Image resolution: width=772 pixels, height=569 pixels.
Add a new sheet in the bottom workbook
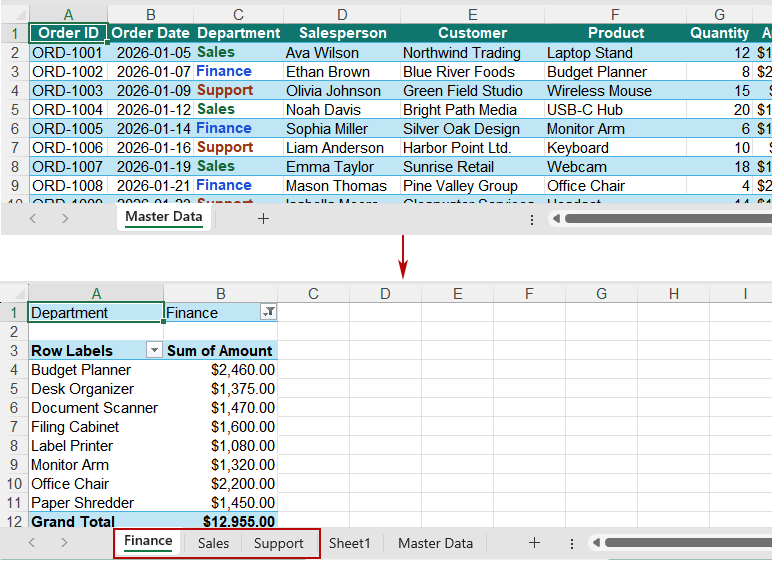[x=534, y=543]
